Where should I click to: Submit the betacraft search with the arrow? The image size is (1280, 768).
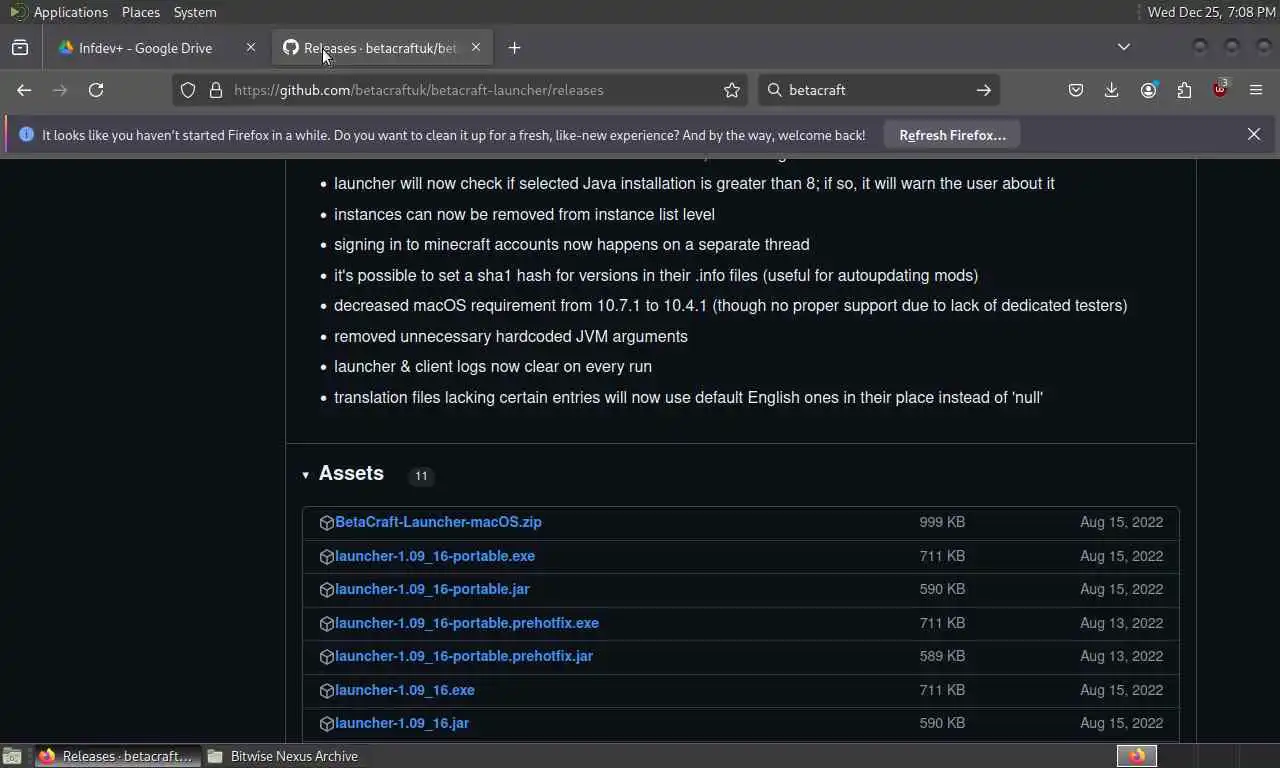984,90
